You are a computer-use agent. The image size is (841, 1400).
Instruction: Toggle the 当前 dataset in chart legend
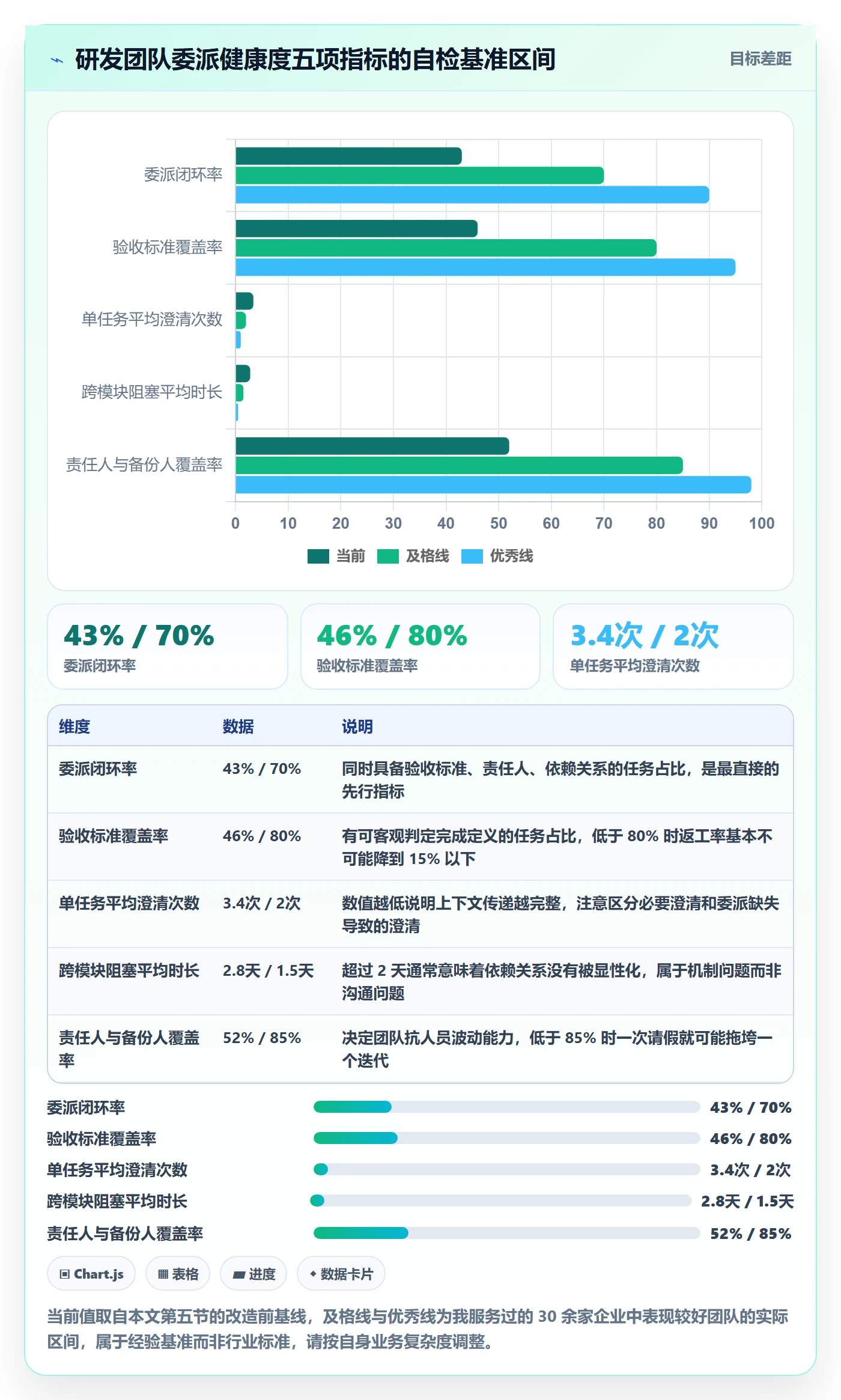pos(336,556)
